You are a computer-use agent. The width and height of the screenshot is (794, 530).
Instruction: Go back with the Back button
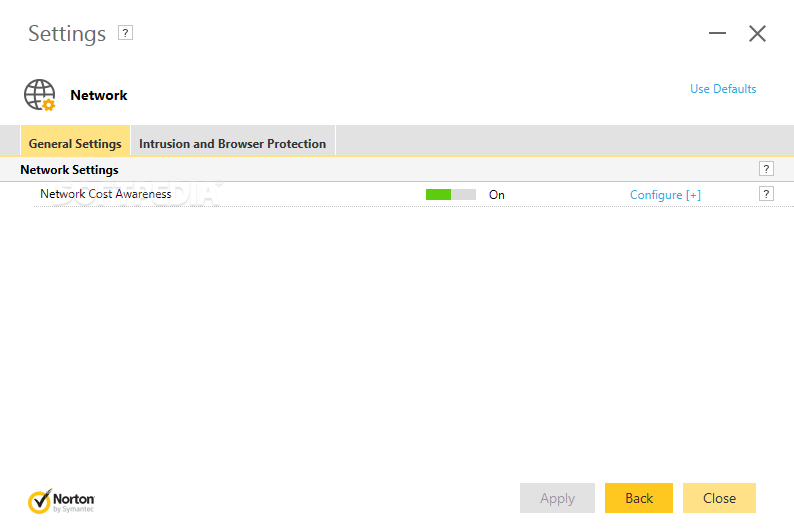[638, 498]
